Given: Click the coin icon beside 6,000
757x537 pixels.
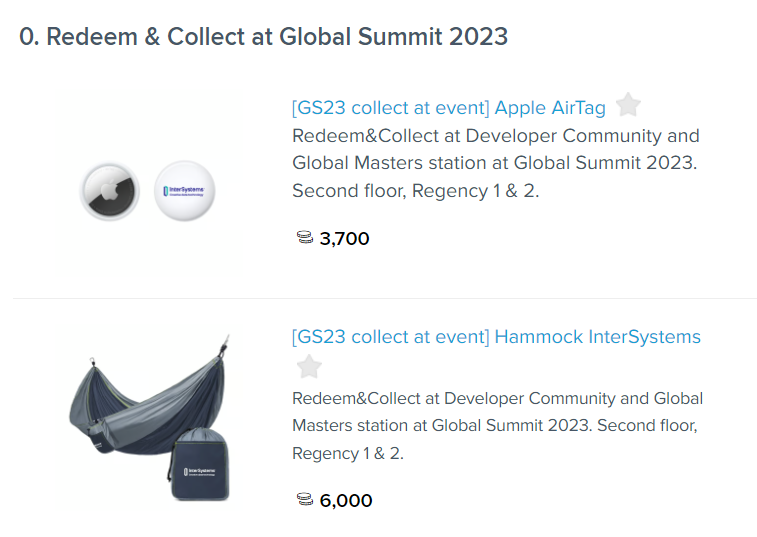Looking at the screenshot, I should 305,500.
